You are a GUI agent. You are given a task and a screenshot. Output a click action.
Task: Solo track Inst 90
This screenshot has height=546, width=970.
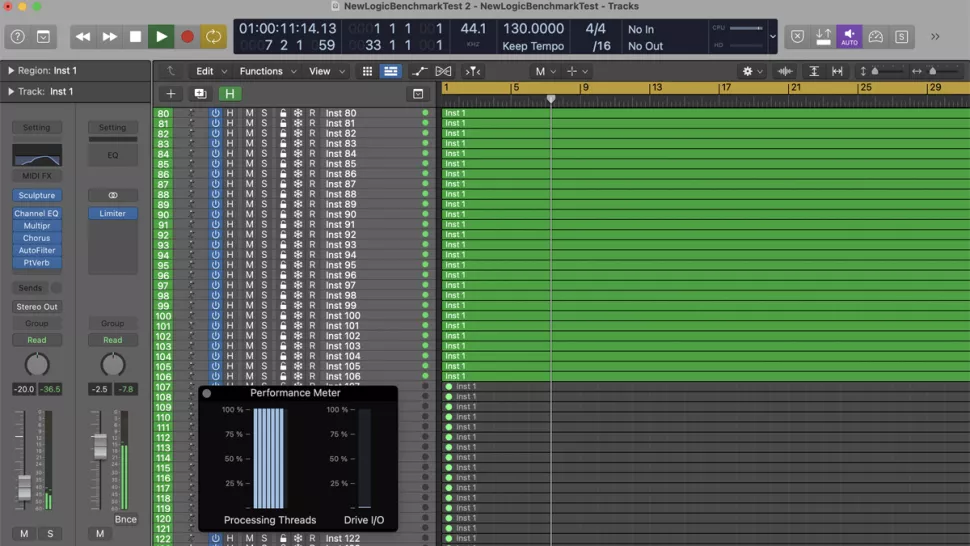click(264, 215)
